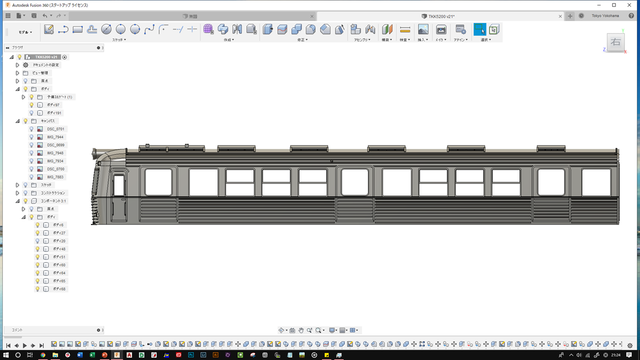Open the model workspace dropdown
Image resolution: width=640 pixels, height=360 pixels.
25,32
